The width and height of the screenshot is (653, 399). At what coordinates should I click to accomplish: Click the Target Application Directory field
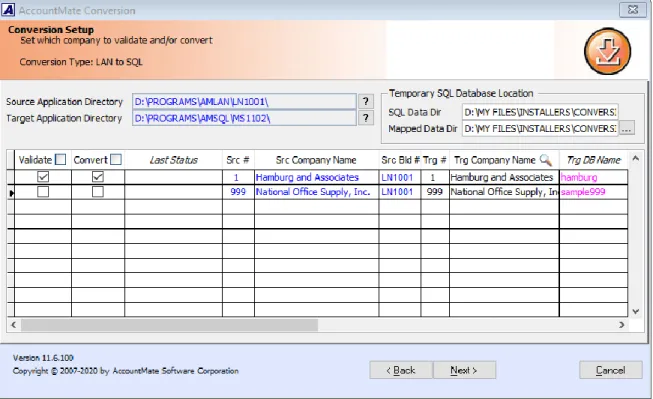244,118
